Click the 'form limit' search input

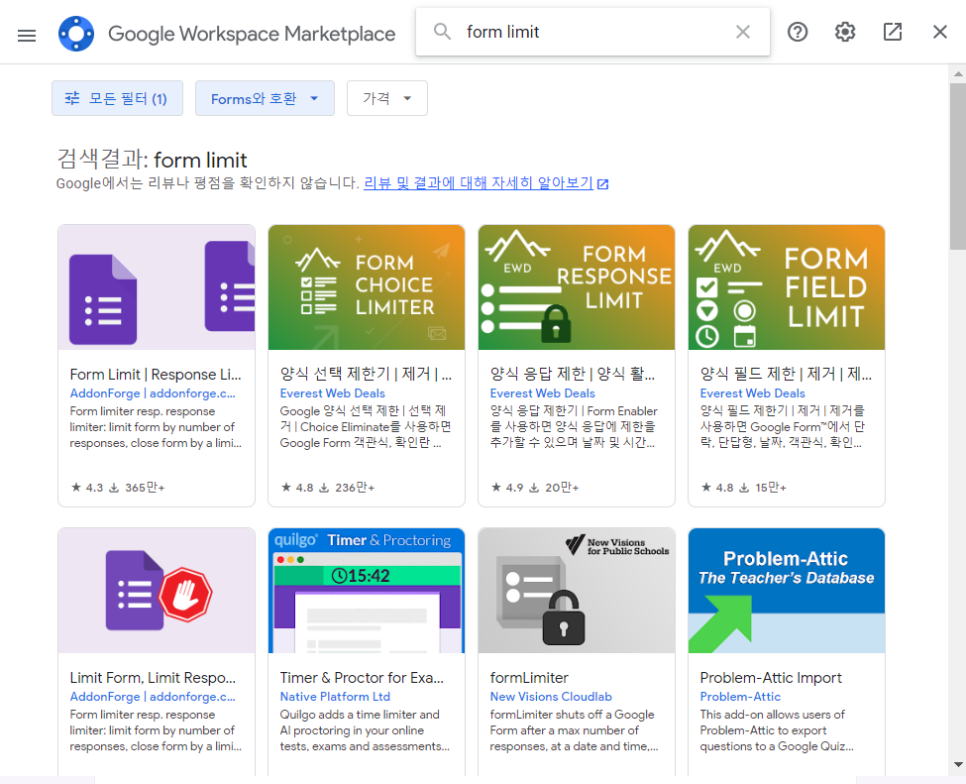(x=593, y=31)
